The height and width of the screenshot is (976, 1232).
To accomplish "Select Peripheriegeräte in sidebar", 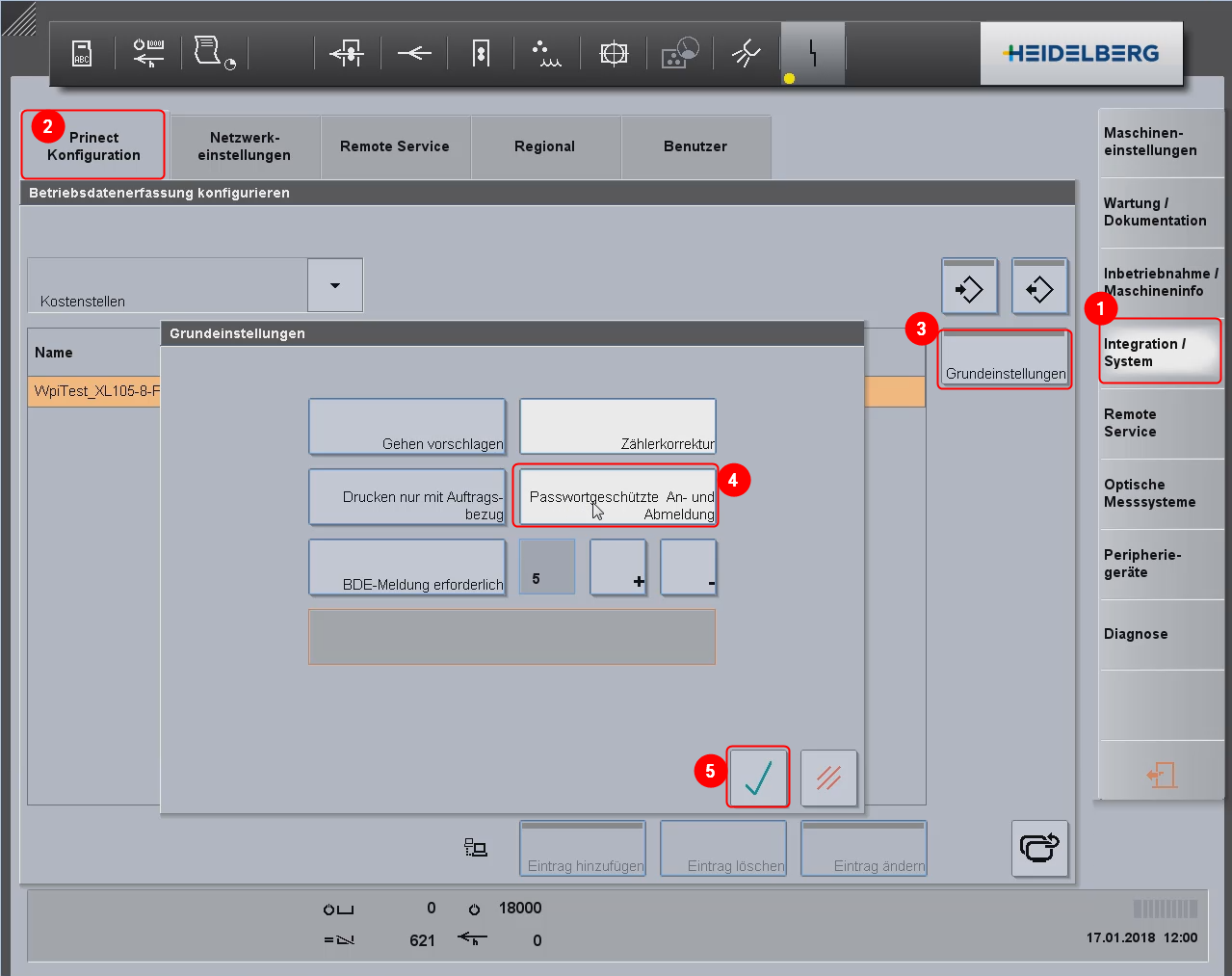I will click(1161, 565).
